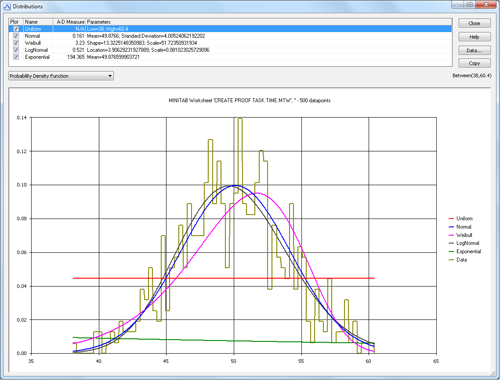The image size is (500, 380).
Task: Maximize the Distributions window
Action: [469, 5]
